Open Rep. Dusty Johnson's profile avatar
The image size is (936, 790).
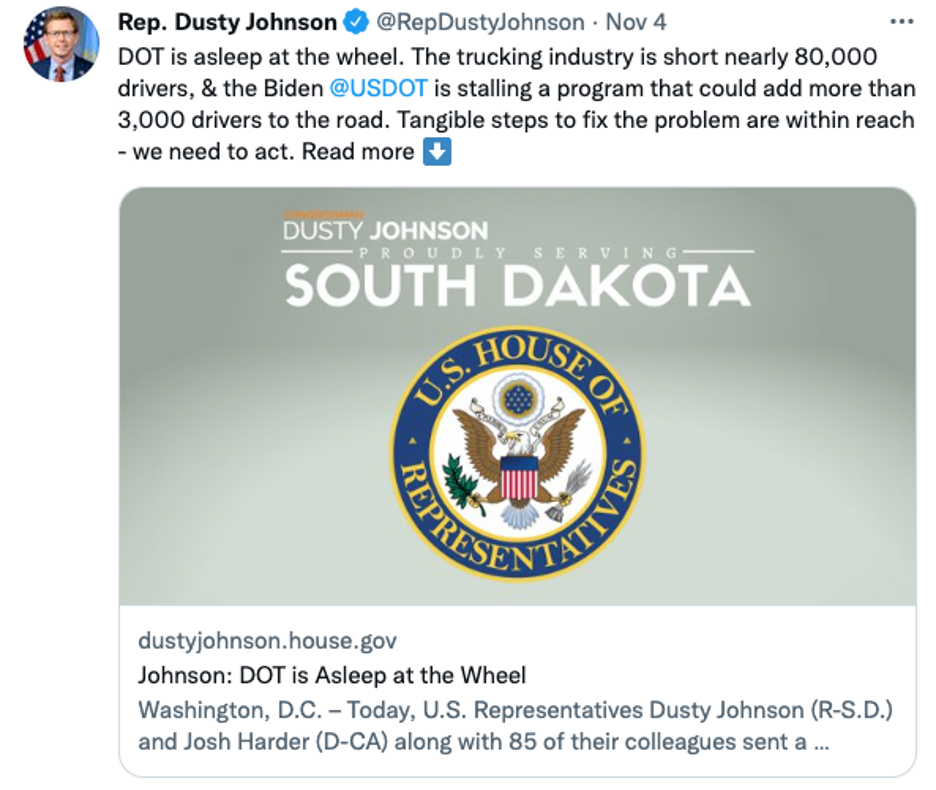pyautogui.click(x=58, y=47)
